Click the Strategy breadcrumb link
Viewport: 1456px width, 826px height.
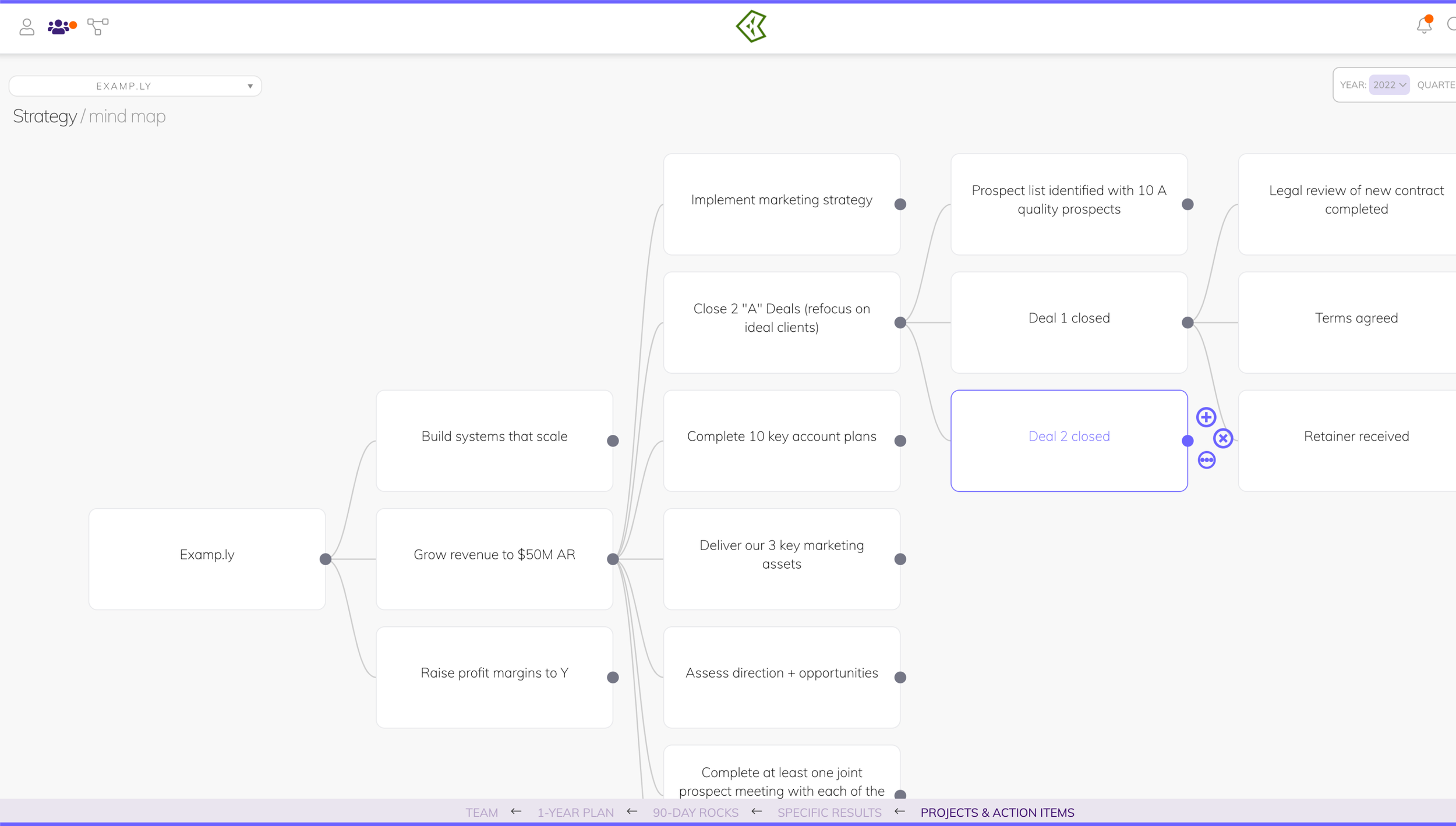tap(45, 116)
